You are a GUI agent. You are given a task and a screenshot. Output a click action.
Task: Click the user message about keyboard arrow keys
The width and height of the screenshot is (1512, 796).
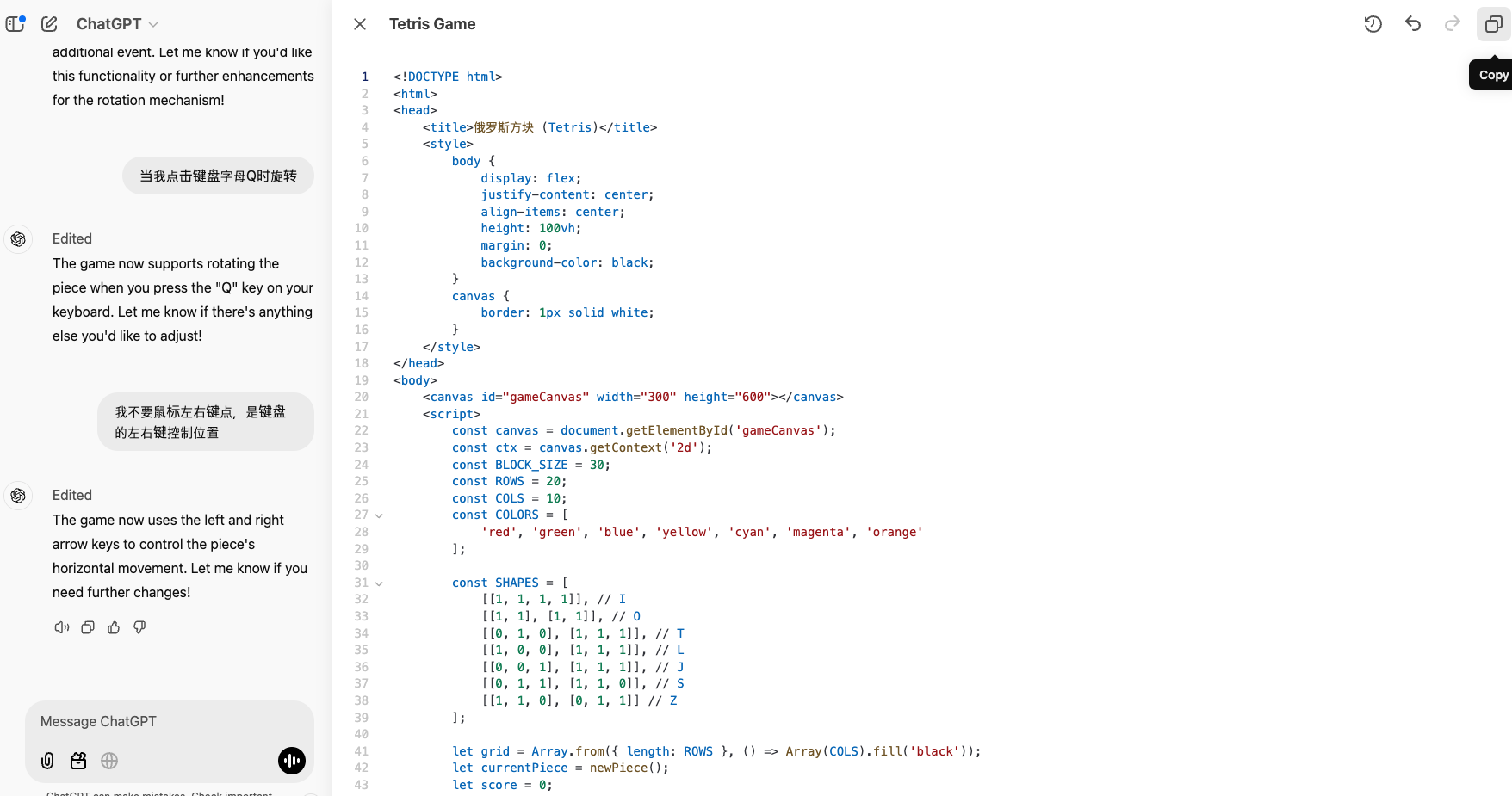click(x=206, y=422)
